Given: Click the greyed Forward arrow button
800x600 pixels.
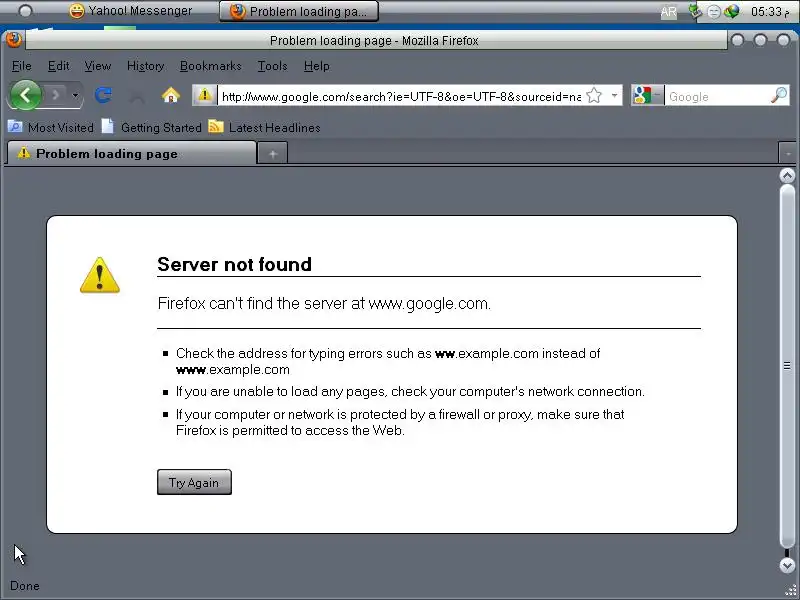Looking at the screenshot, I should pyautogui.click(x=55, y=95).
